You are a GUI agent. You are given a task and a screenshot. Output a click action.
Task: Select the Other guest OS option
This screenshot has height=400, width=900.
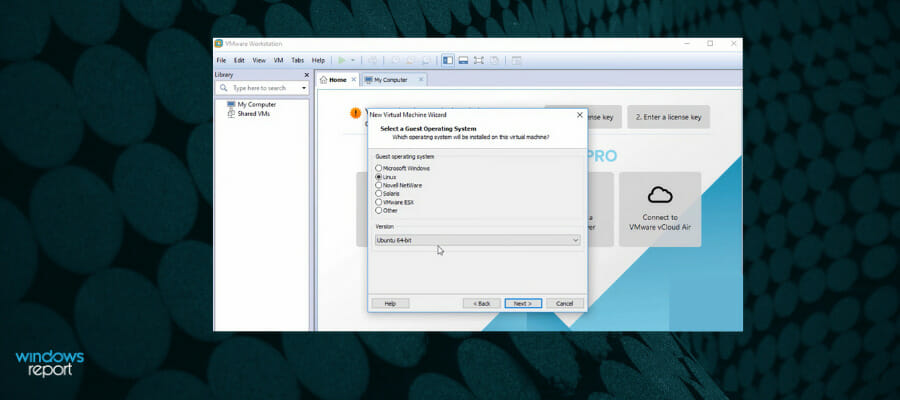(378, 211)
